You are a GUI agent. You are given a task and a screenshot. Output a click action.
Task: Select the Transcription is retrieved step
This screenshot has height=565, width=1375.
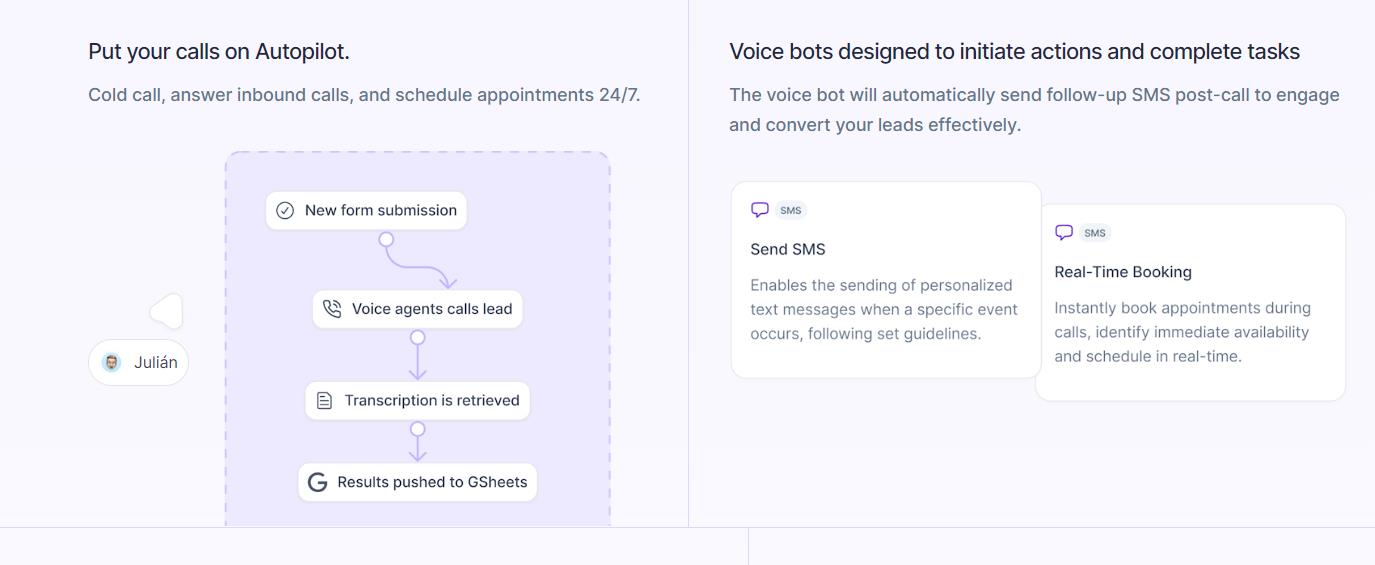[418, 400]
